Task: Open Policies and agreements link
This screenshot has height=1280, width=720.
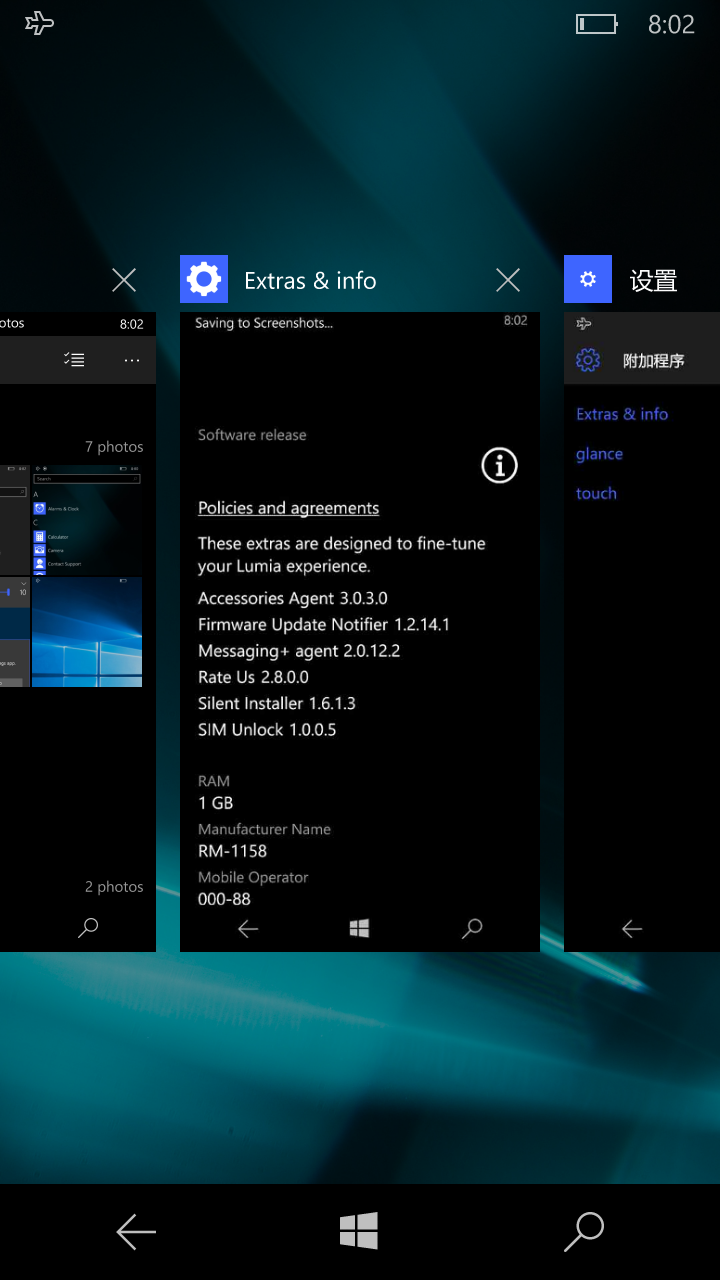Action: [x=288, y=508]
